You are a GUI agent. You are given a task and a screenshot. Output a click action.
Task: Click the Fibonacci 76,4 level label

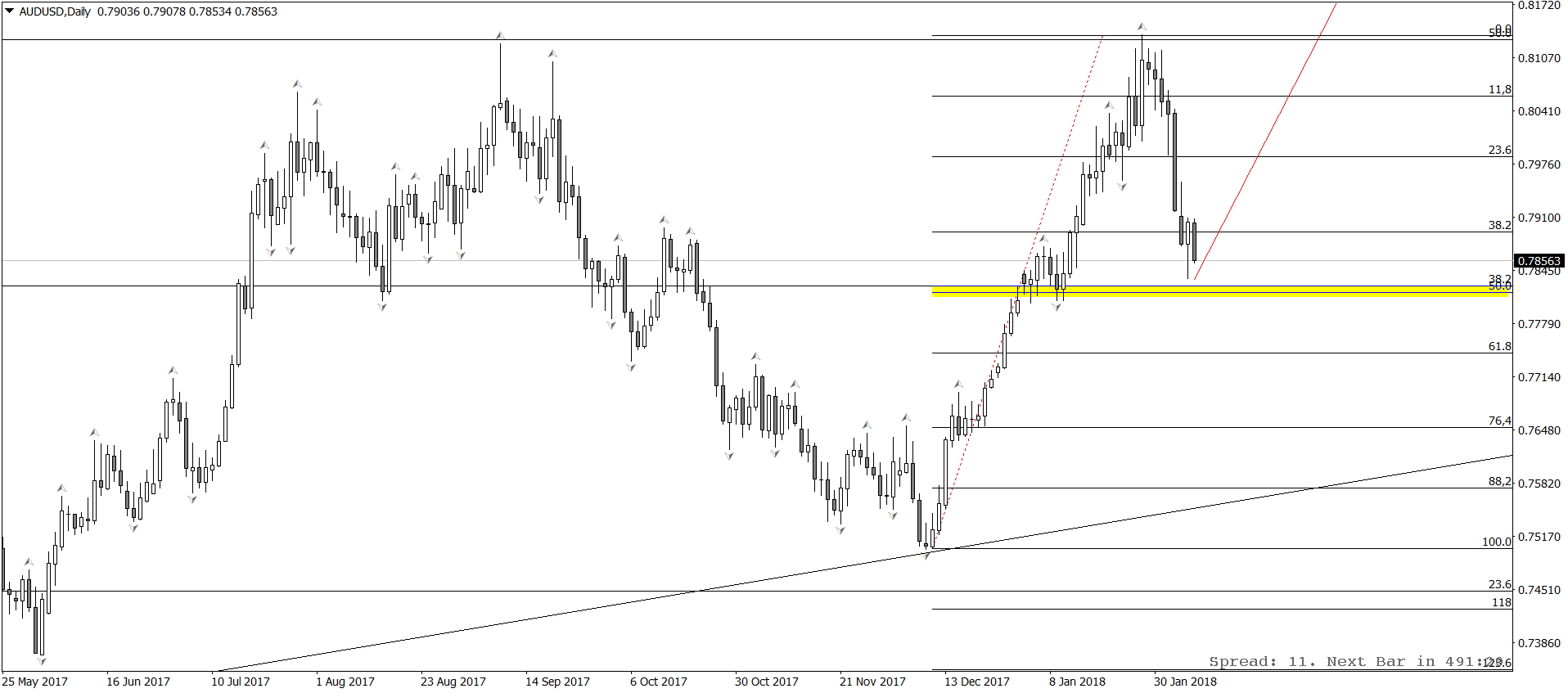point(1499,421)
